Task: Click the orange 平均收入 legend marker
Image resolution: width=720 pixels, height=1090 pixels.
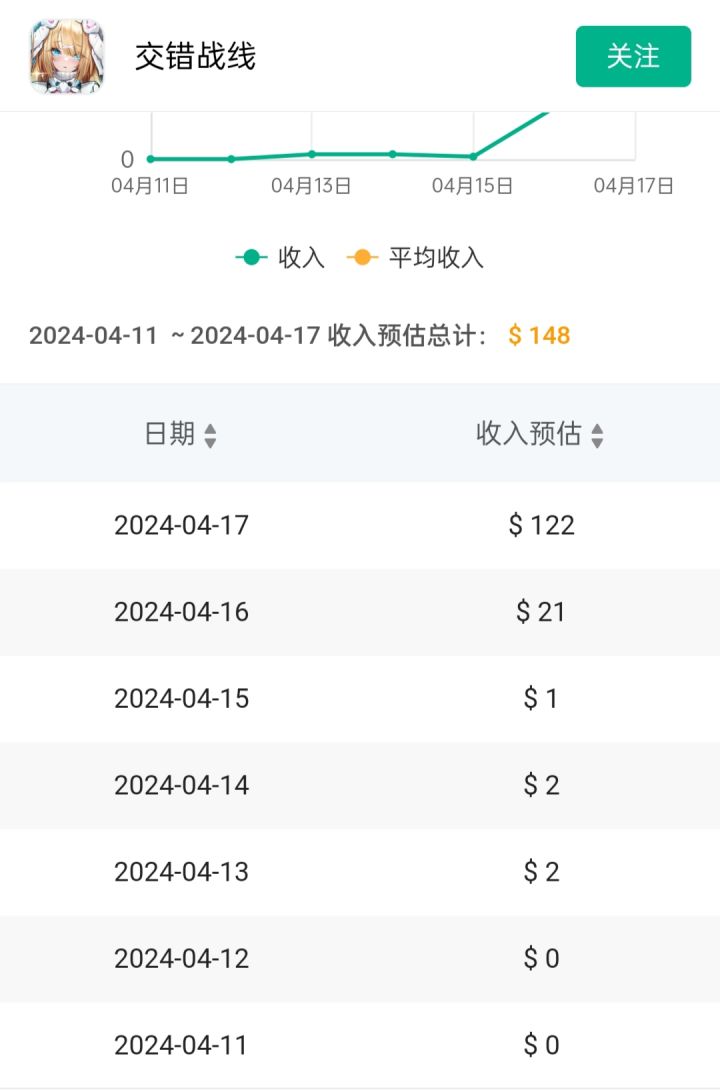Action: click(x=361, y=257)
